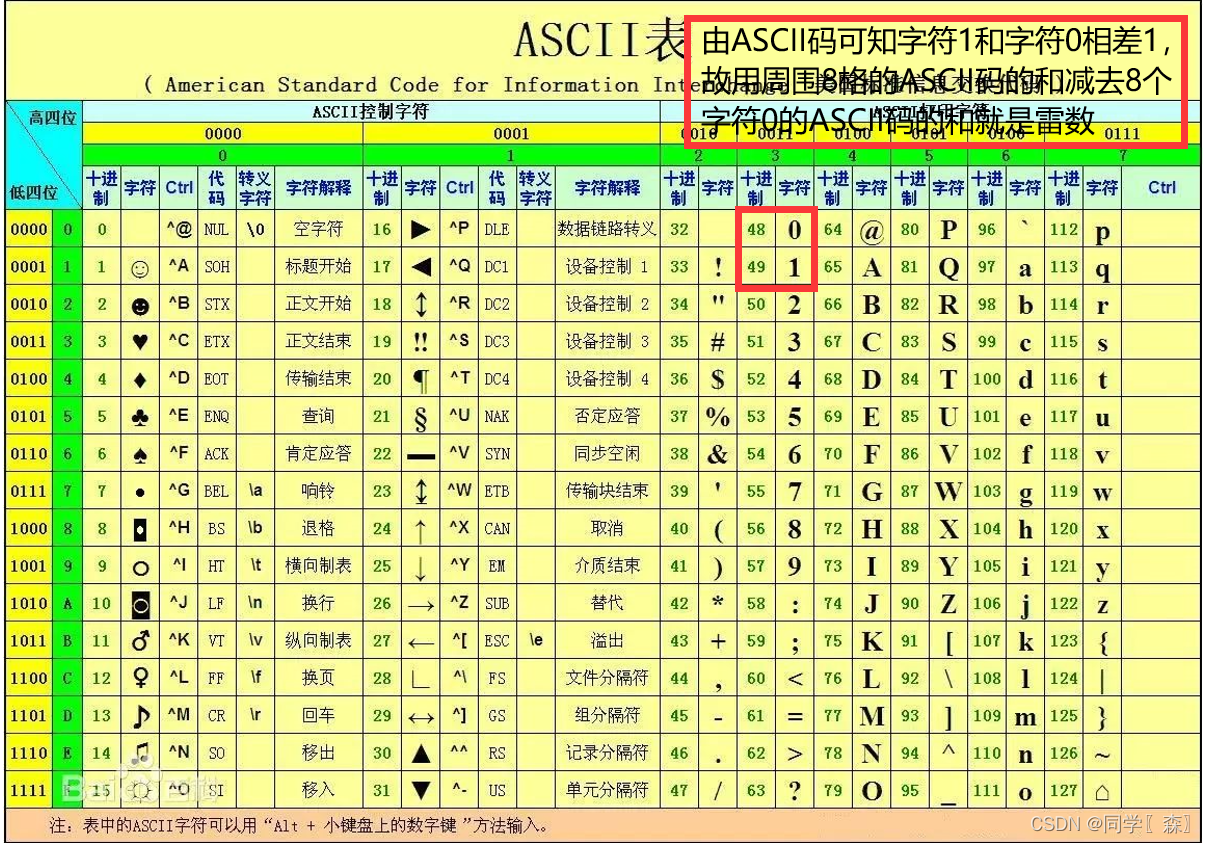Select the left-right arrow ↔ glyph

click(x=421, y=716)
